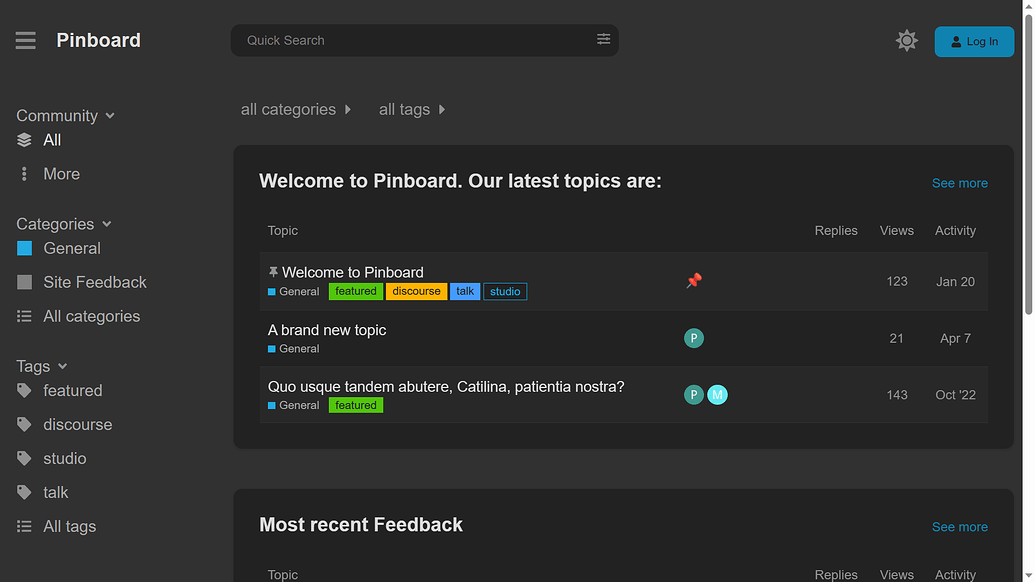Open the all categories dropdown

296,109
